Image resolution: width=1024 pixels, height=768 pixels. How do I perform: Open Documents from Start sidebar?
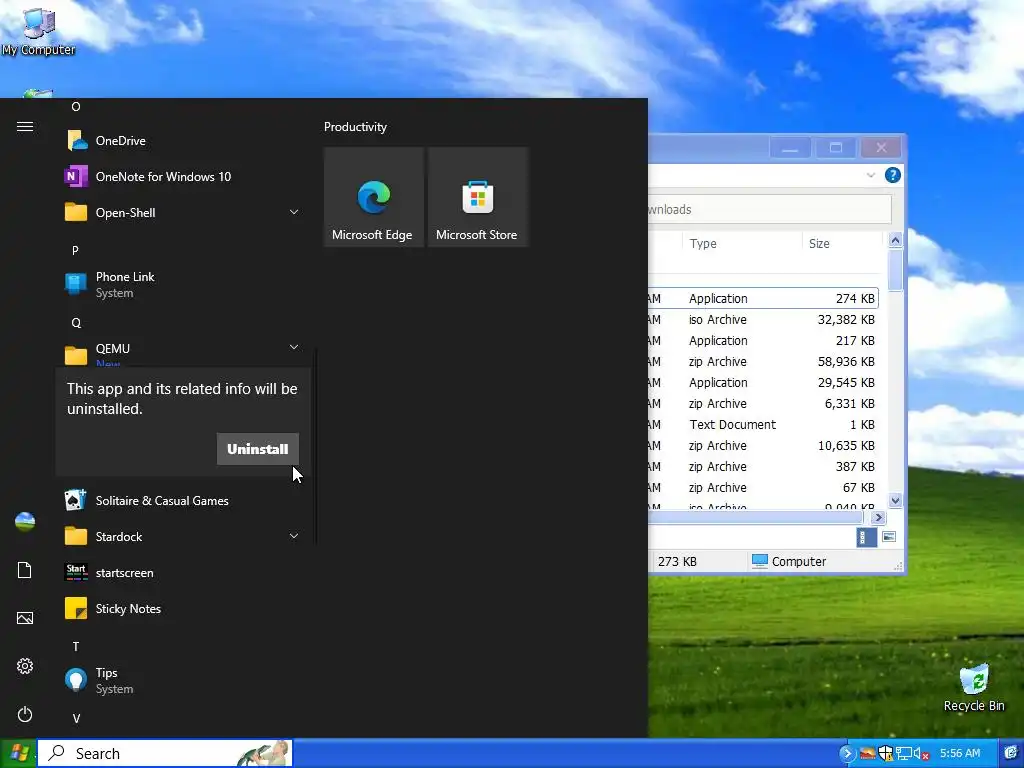pos(25,570)
